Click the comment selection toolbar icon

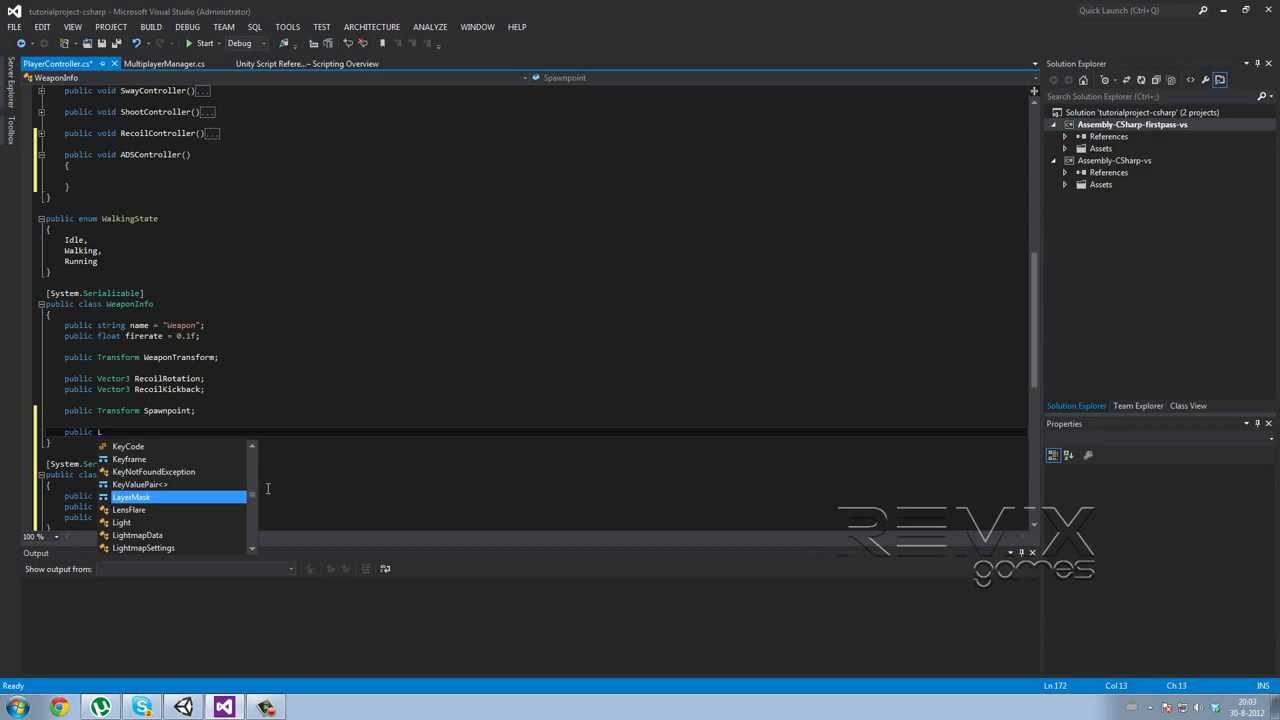pyautogui.click(x=348, y=44)
